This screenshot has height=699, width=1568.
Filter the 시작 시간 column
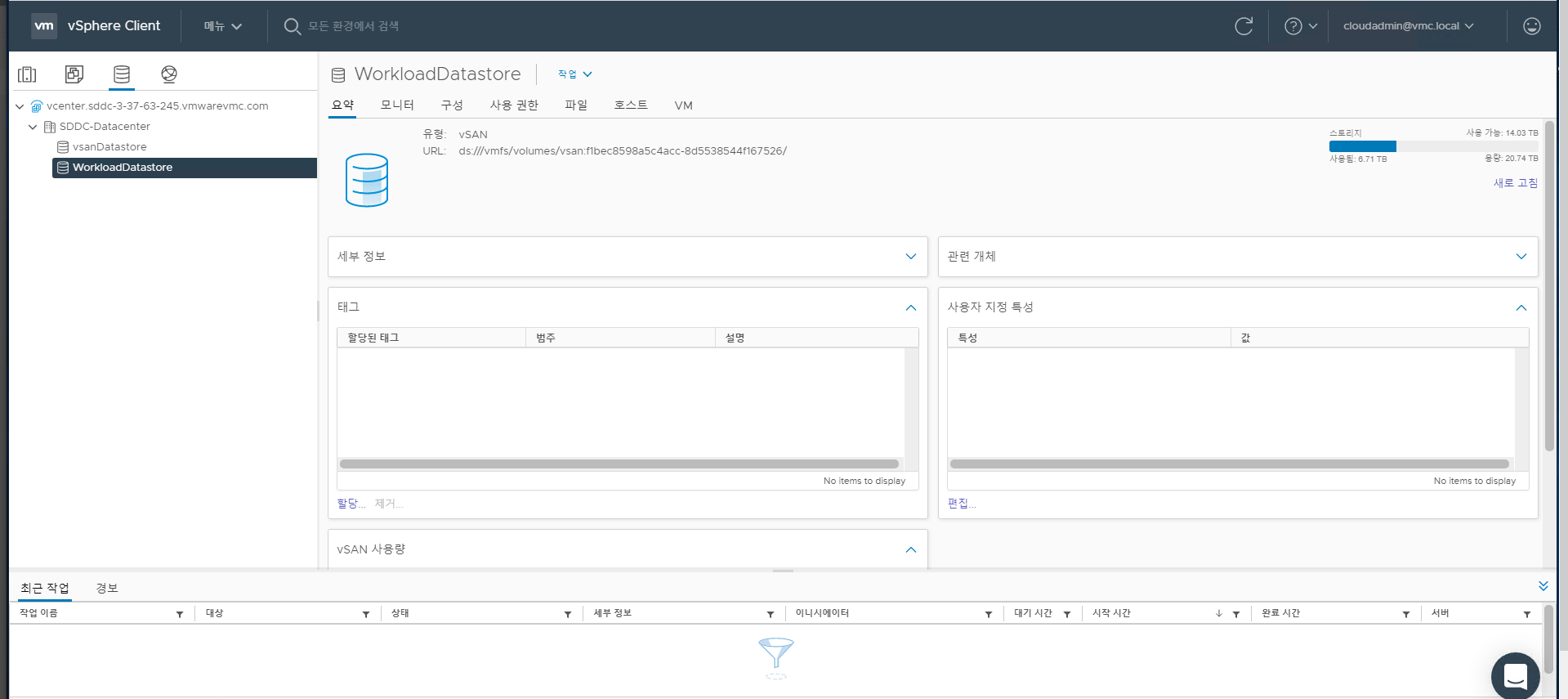coord(1236,614)
